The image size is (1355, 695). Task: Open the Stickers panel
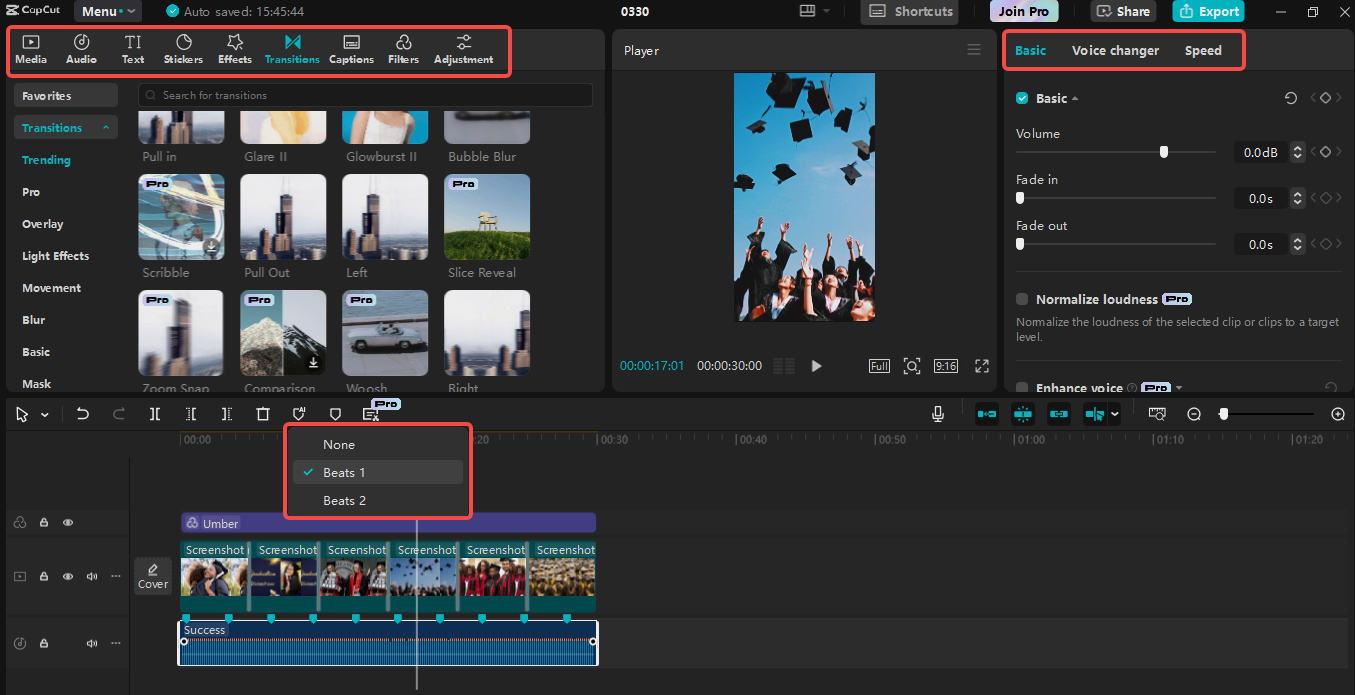pyautogui.click(x=183, y=47)
